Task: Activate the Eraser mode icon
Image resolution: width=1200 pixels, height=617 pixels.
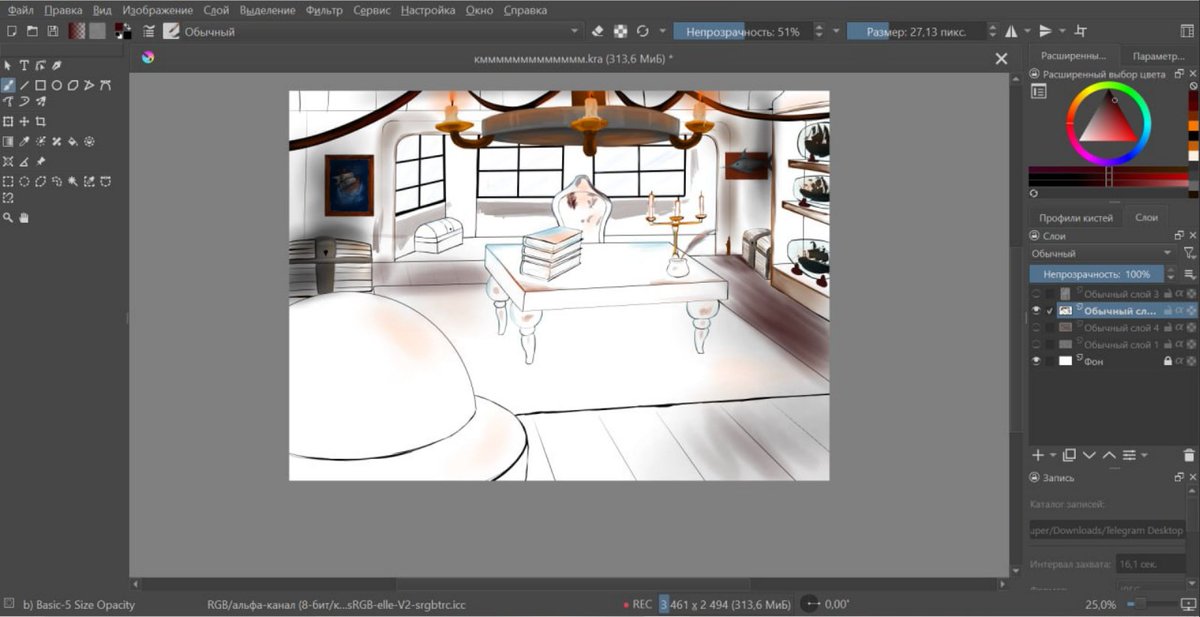Action: pos(598,32)
